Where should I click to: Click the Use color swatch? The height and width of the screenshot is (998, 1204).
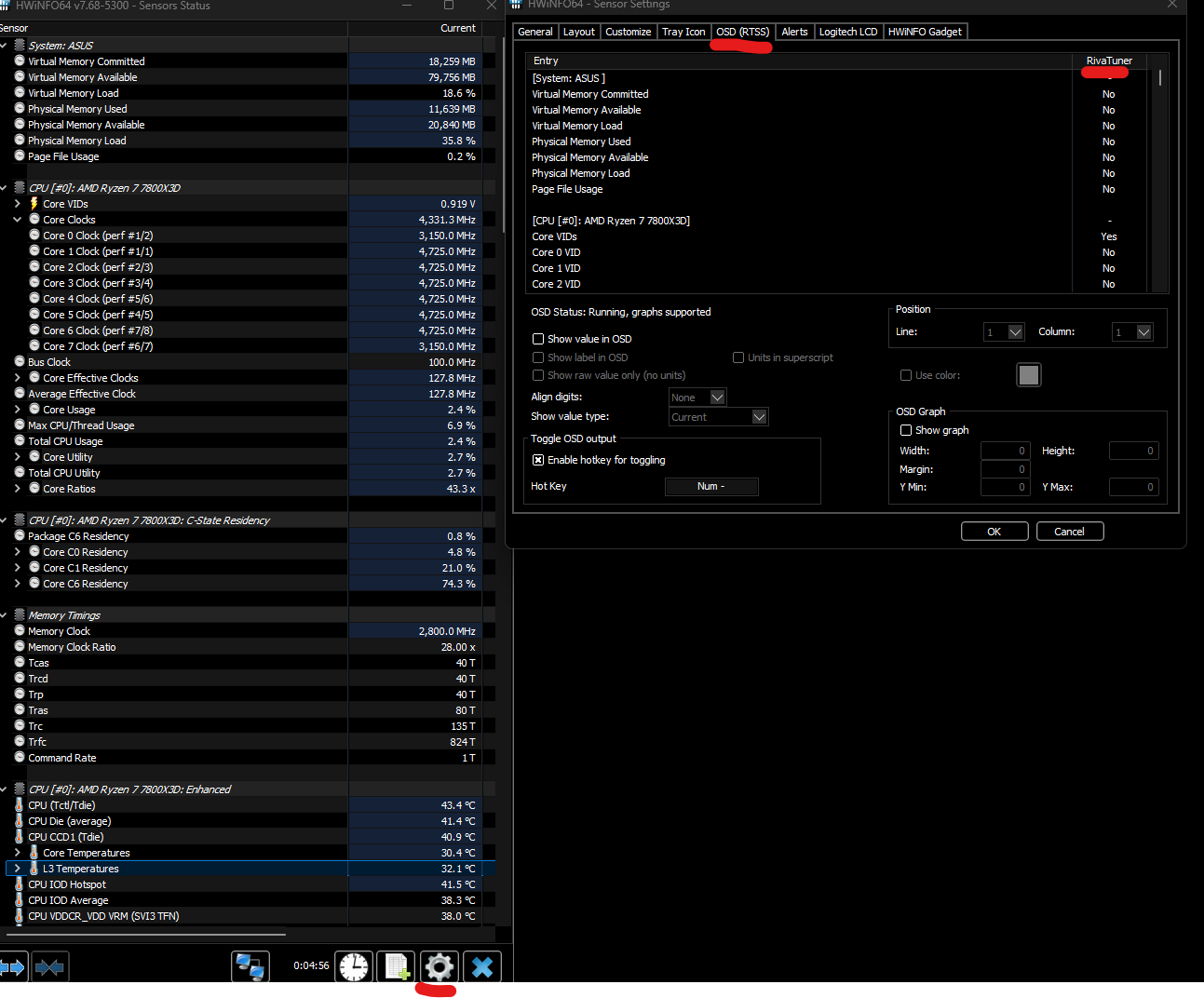(x=1028, y=374)
